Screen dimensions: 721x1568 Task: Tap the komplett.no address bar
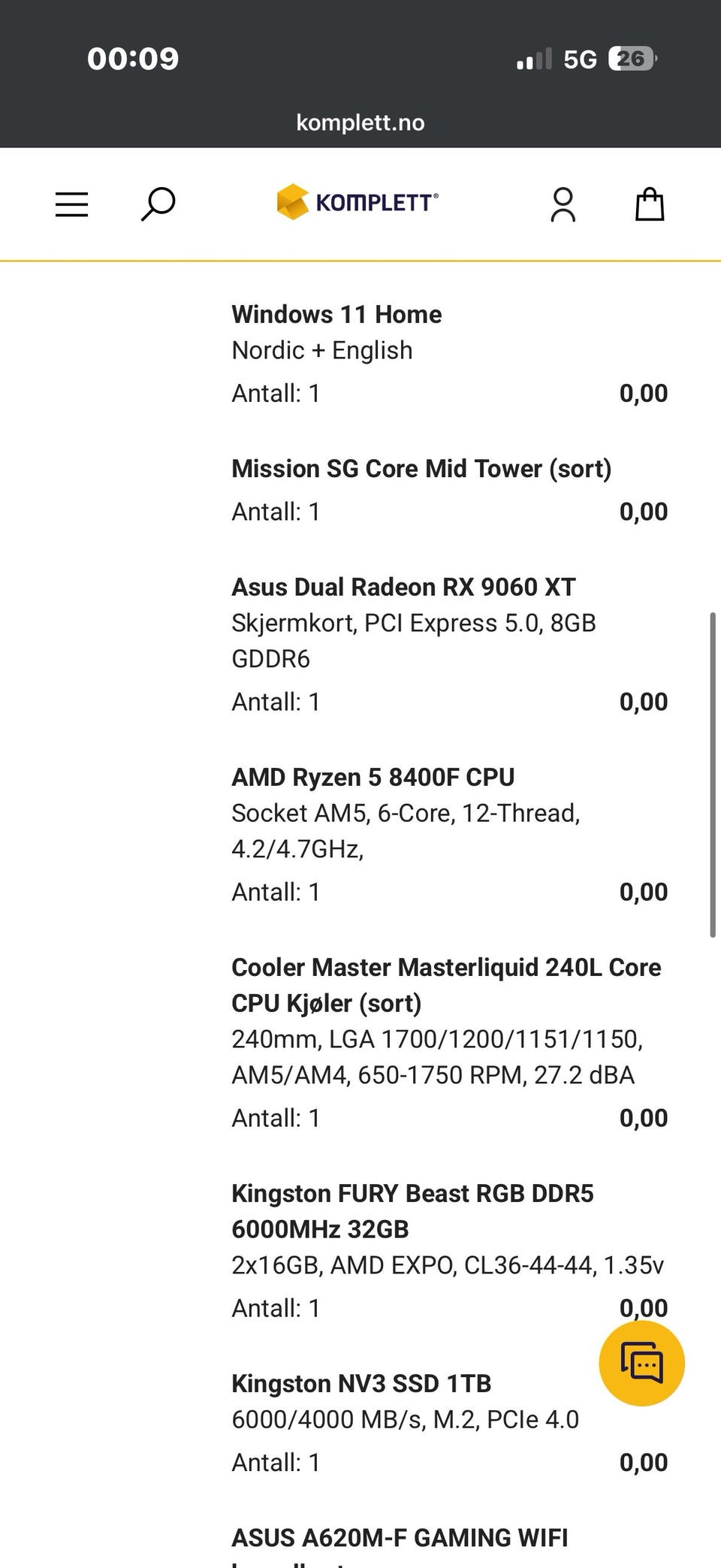tap(360, 122)
